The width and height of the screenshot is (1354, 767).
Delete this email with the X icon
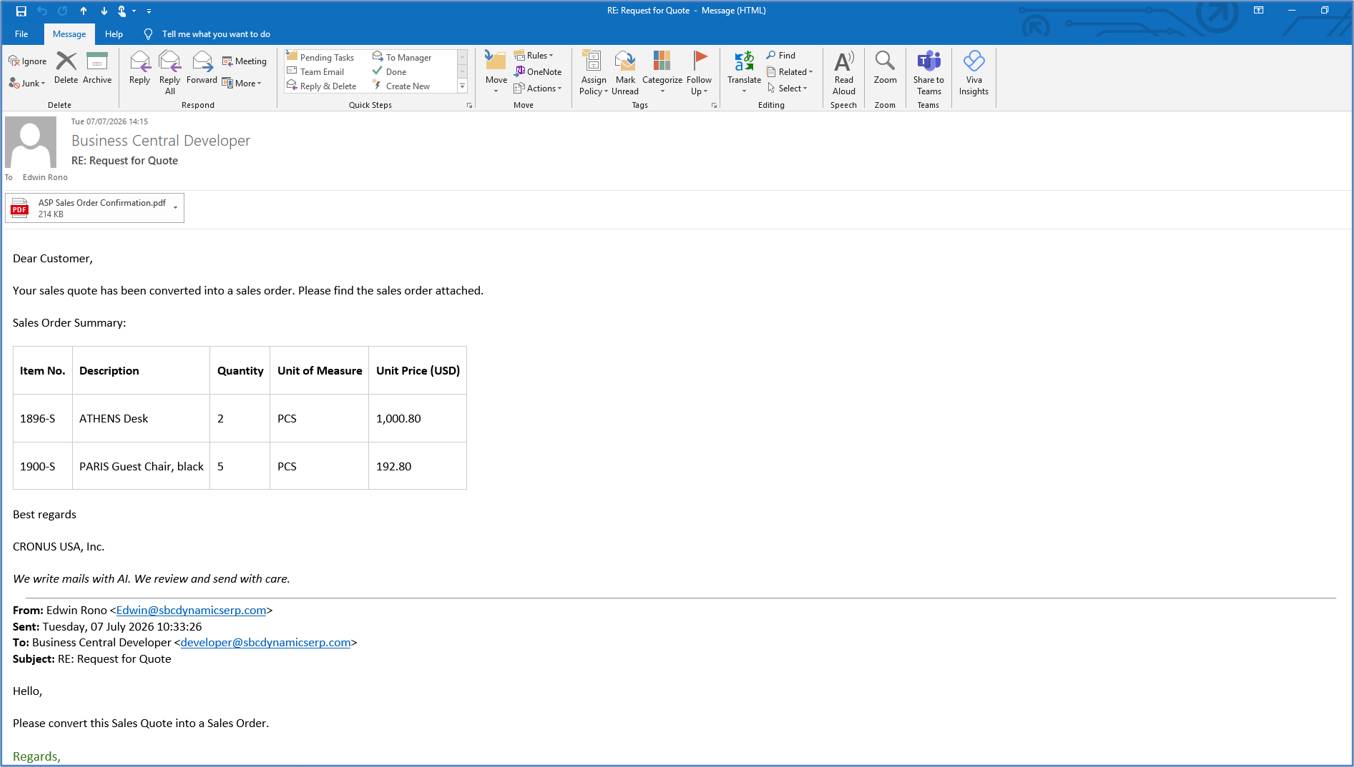(x=66, y=68)
